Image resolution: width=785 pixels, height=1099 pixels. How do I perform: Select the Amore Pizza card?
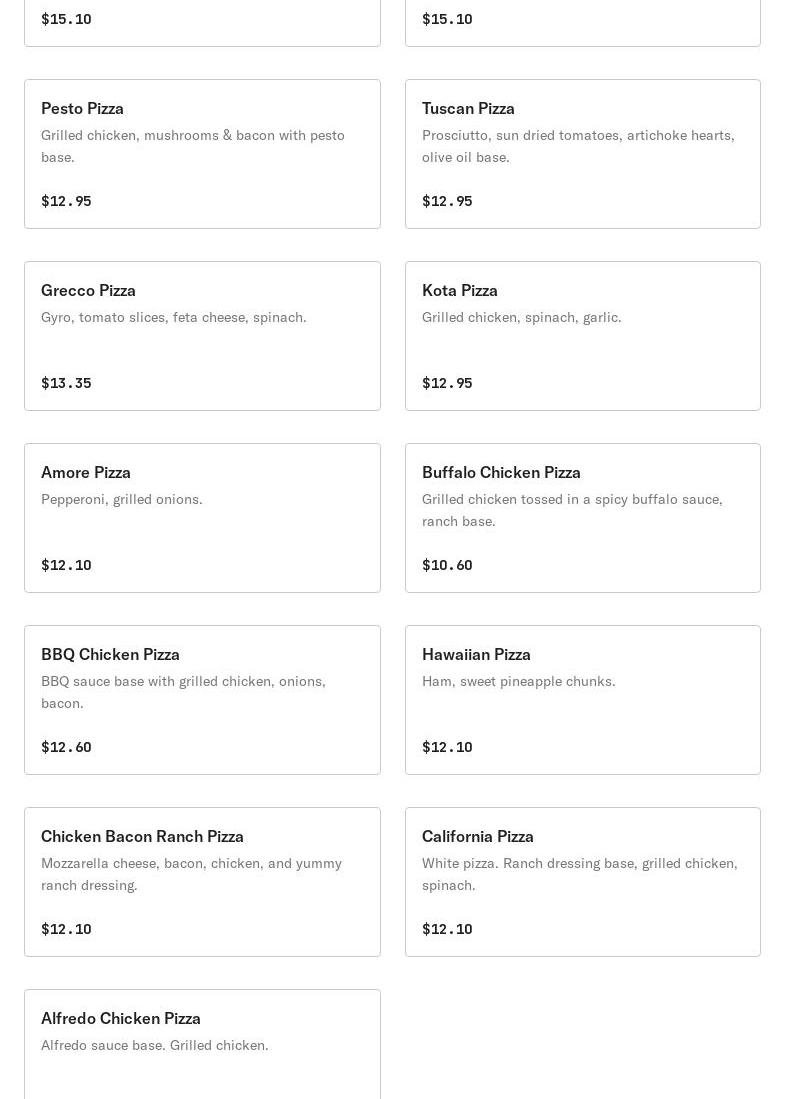[203, 518]
